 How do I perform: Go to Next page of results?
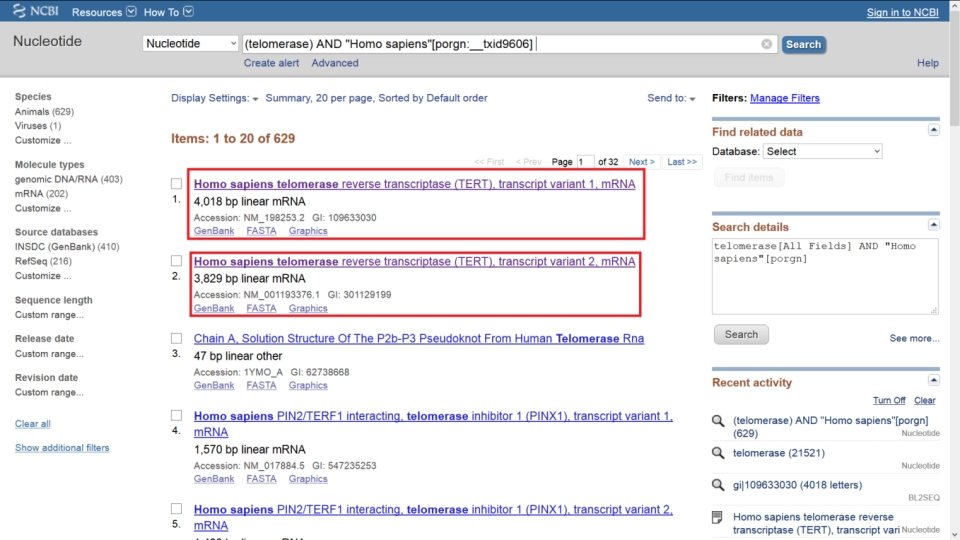click(642, 162)
